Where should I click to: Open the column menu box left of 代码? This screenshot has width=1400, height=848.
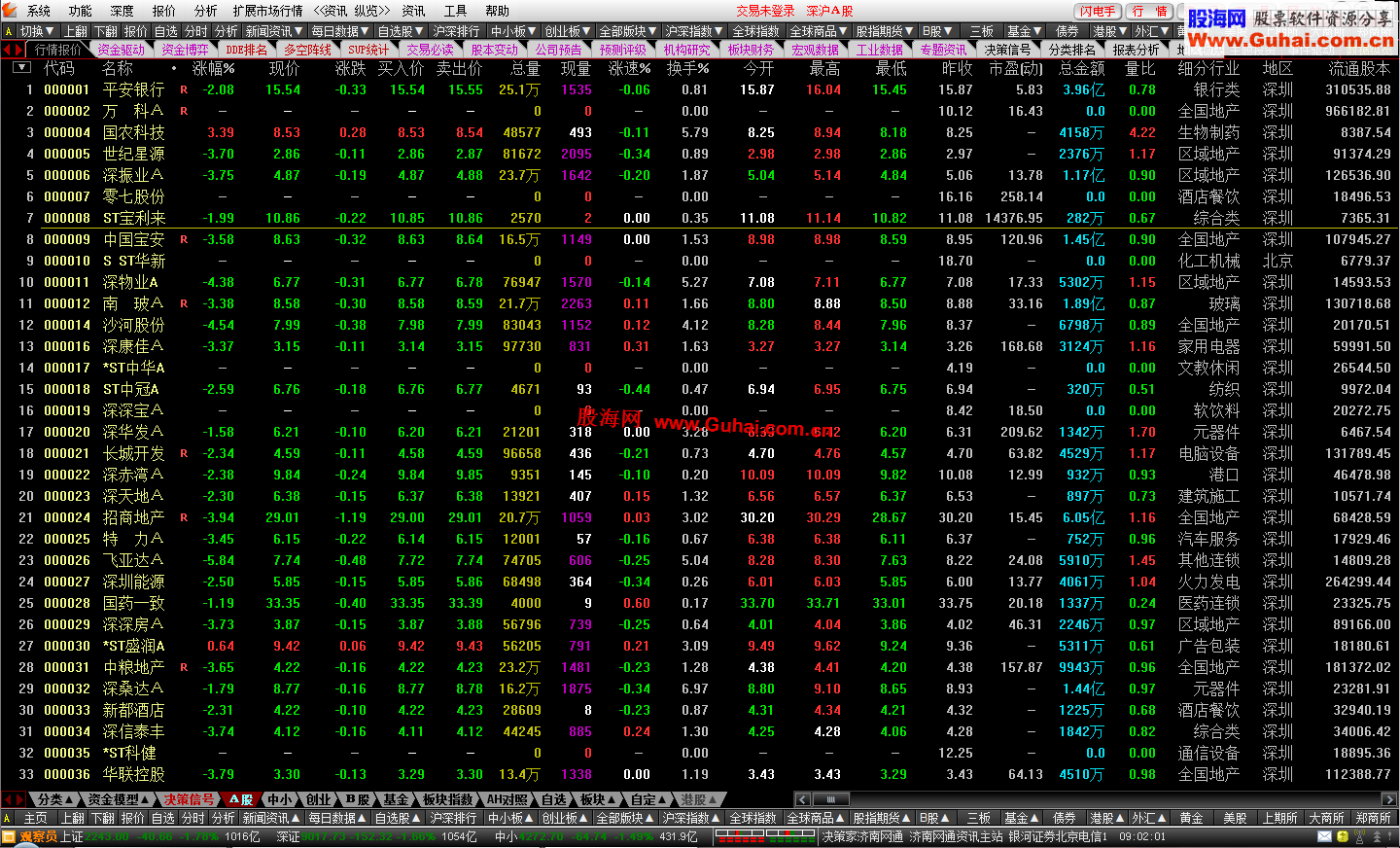[x=21, y=68]
